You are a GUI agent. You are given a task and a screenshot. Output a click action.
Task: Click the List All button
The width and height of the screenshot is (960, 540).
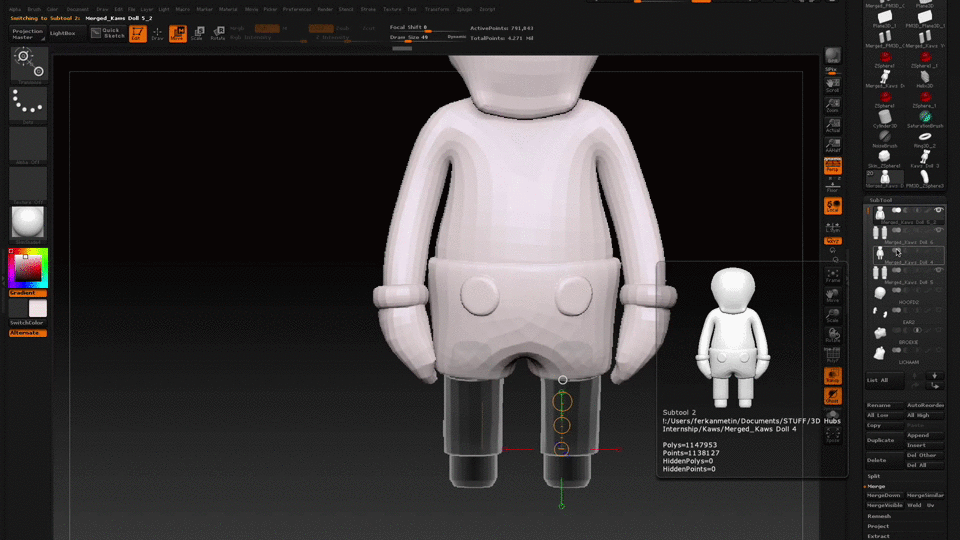pos(884,380)
